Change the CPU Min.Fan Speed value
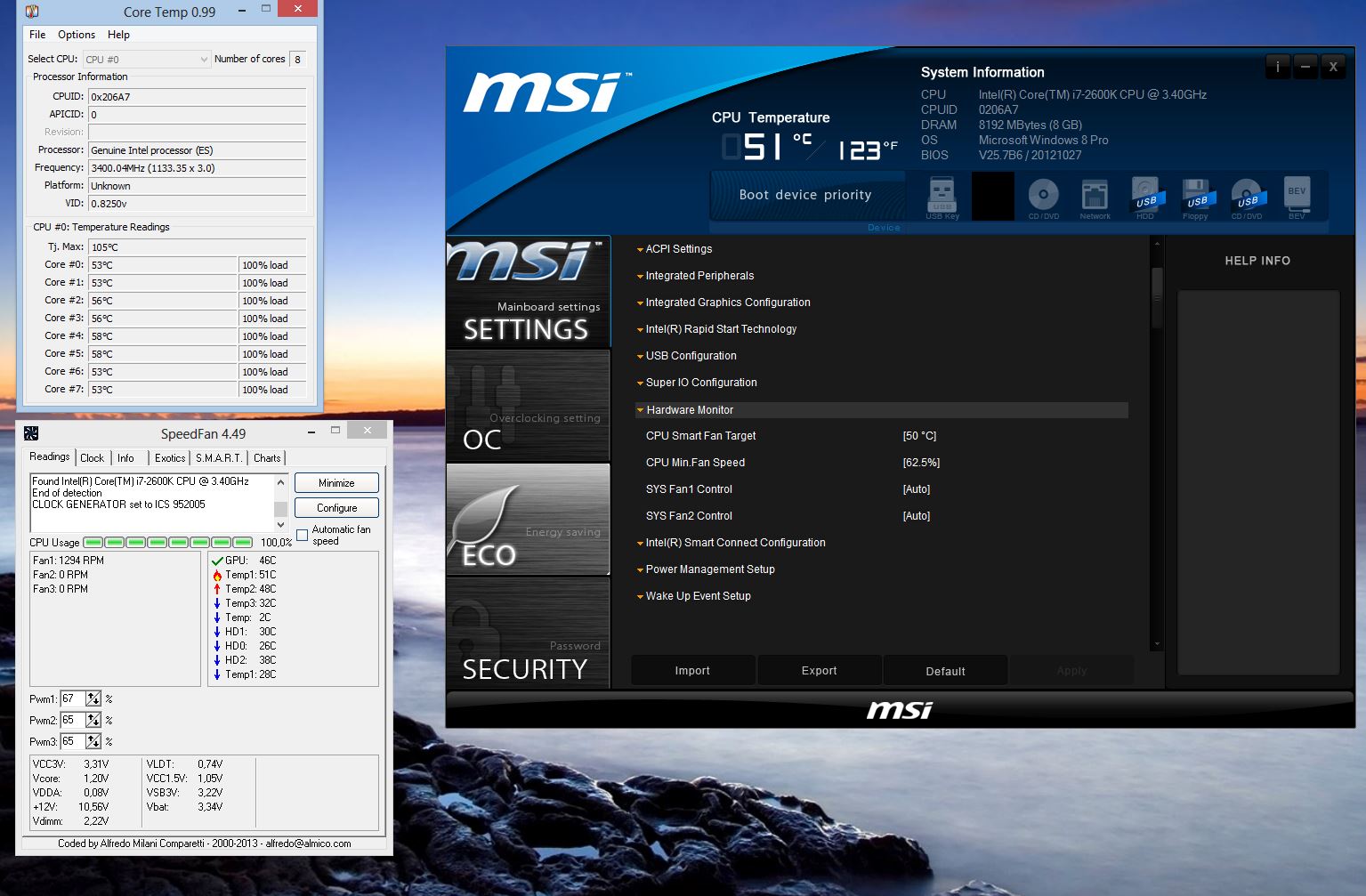 (x=921, y=463)
